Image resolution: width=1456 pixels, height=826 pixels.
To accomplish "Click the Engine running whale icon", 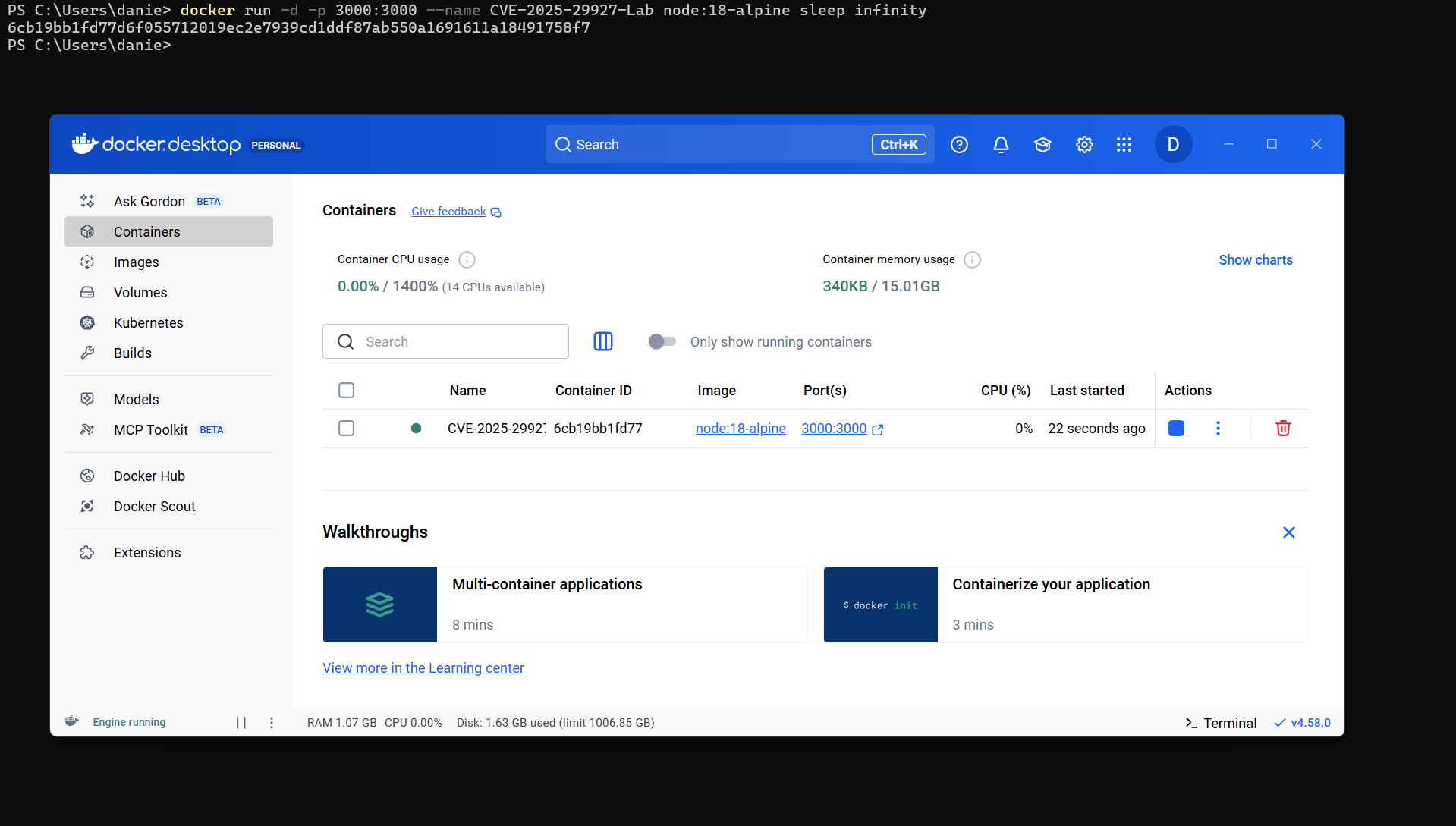I will (x=72, y=721).
